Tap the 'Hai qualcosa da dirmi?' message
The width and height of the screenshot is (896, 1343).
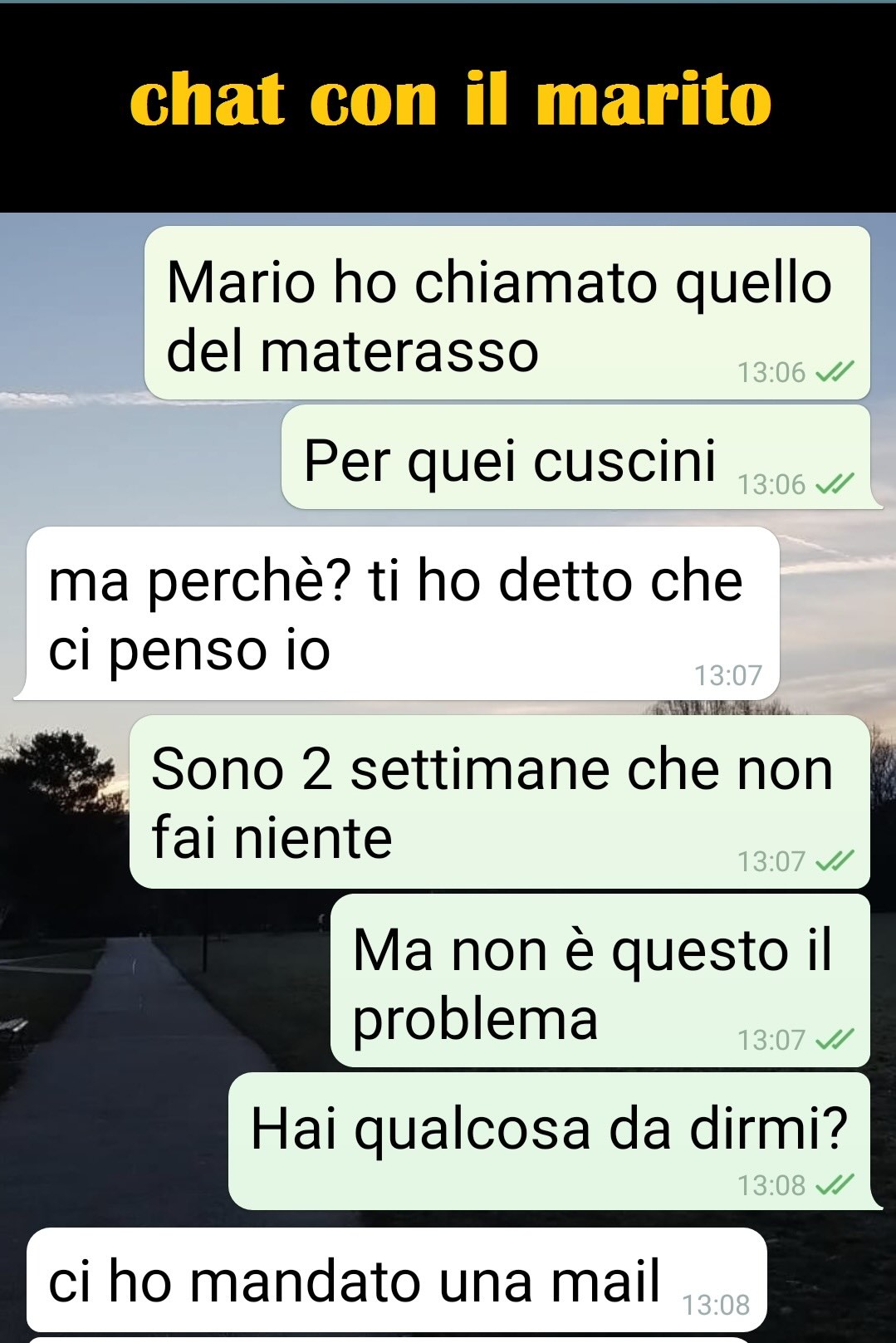click(x=552, y=1141)
